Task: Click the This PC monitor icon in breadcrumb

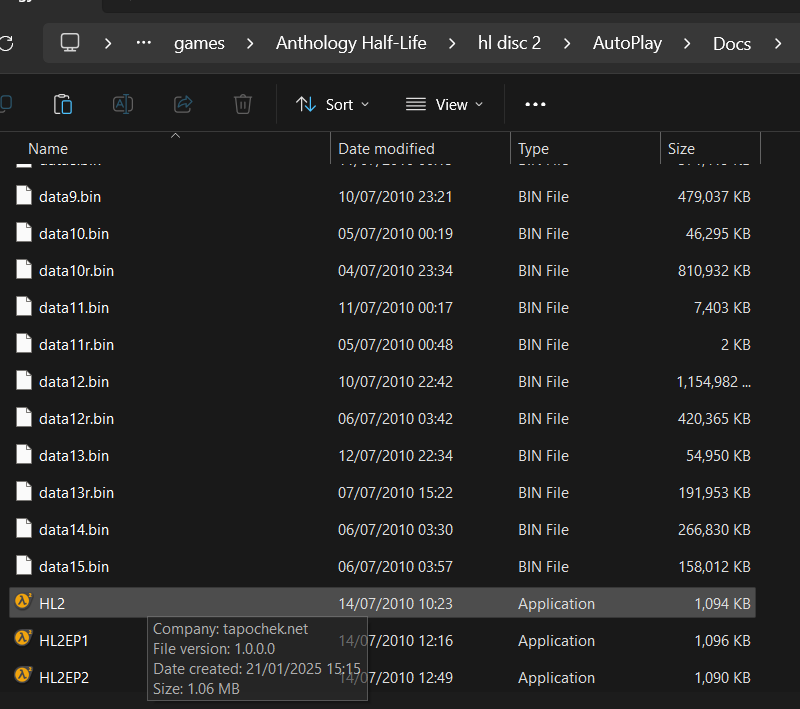Action: pos(70,43)
